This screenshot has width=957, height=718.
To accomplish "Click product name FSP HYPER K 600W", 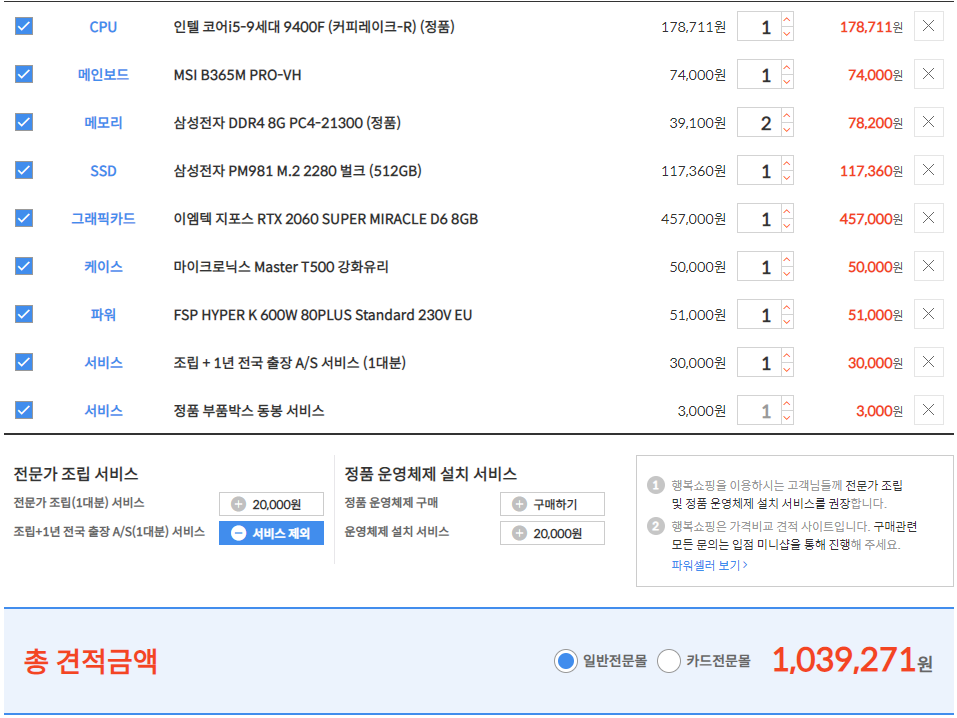I will click(323, 315).
